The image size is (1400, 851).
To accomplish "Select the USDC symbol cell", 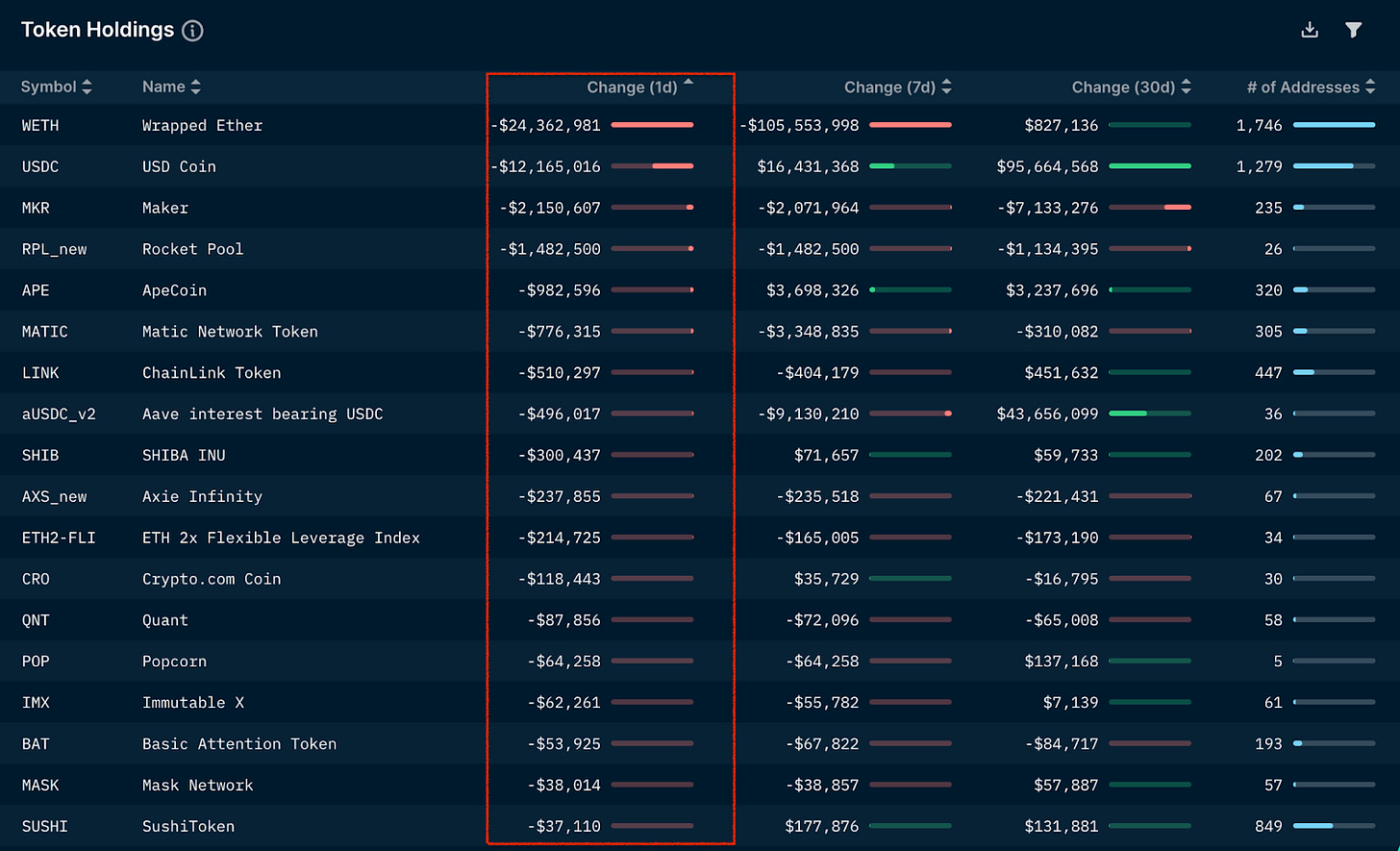I will click(40, 166).
